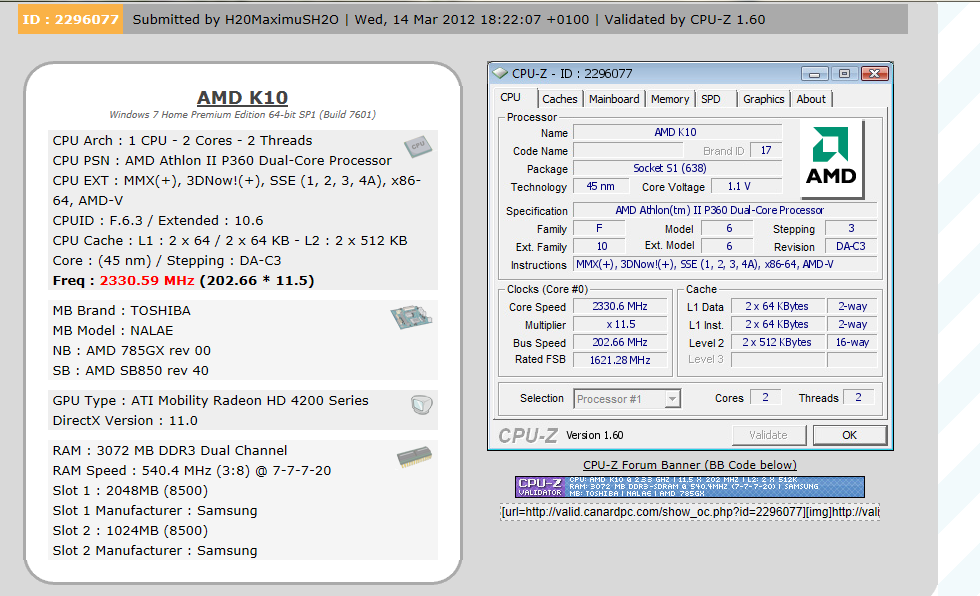Click the Bus Speed value 202.66 MHz
The height and width of the screenshot is (596, 980).
620,342
